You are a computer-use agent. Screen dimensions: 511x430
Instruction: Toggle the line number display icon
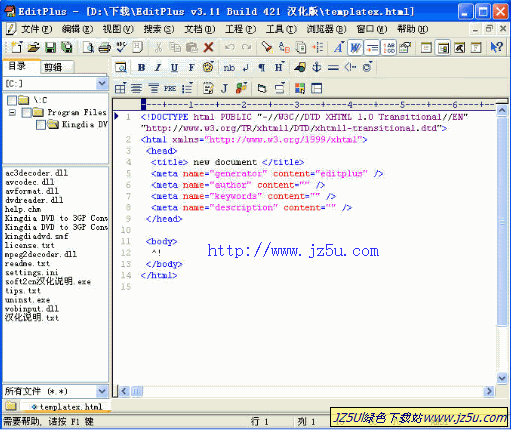pyautogui.click(x=389, y=48)
